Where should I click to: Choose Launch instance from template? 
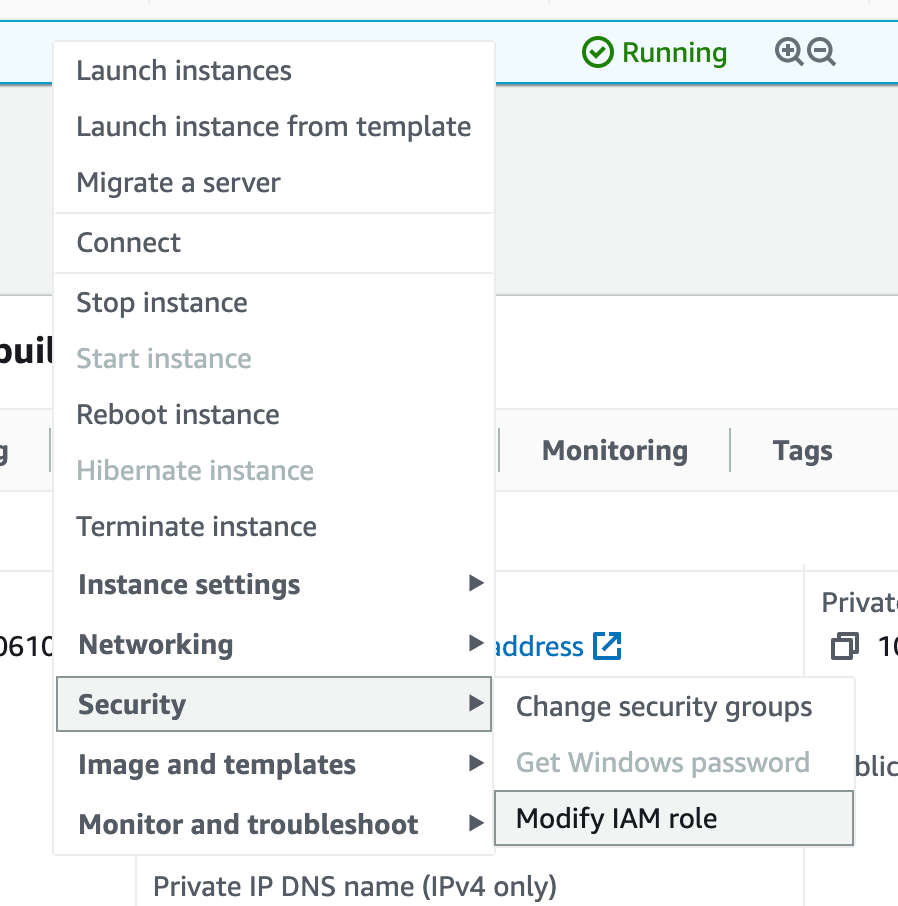coord(274,127)
